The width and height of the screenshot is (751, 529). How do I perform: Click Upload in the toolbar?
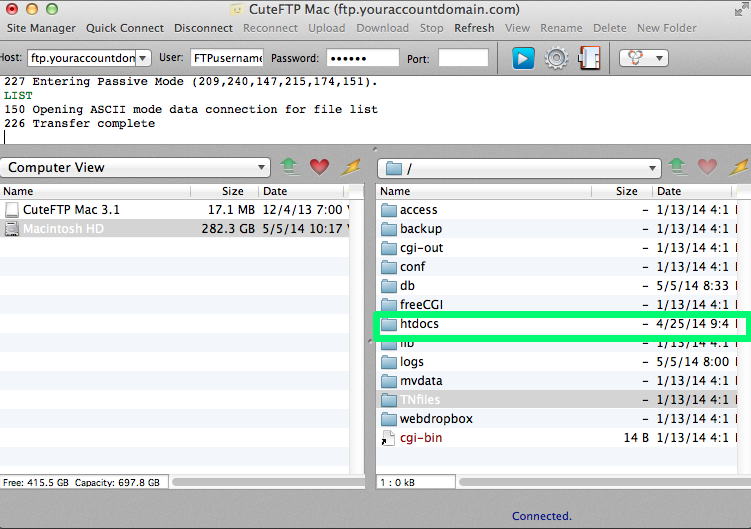tap(327, 28)
